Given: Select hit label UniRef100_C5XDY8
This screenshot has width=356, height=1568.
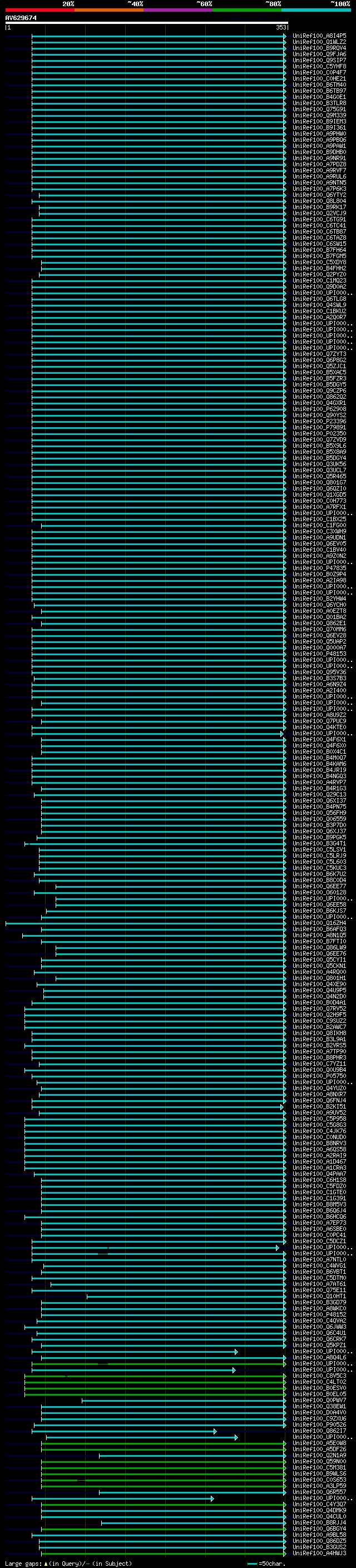Looking at the screenshot, I should [319, 262].
